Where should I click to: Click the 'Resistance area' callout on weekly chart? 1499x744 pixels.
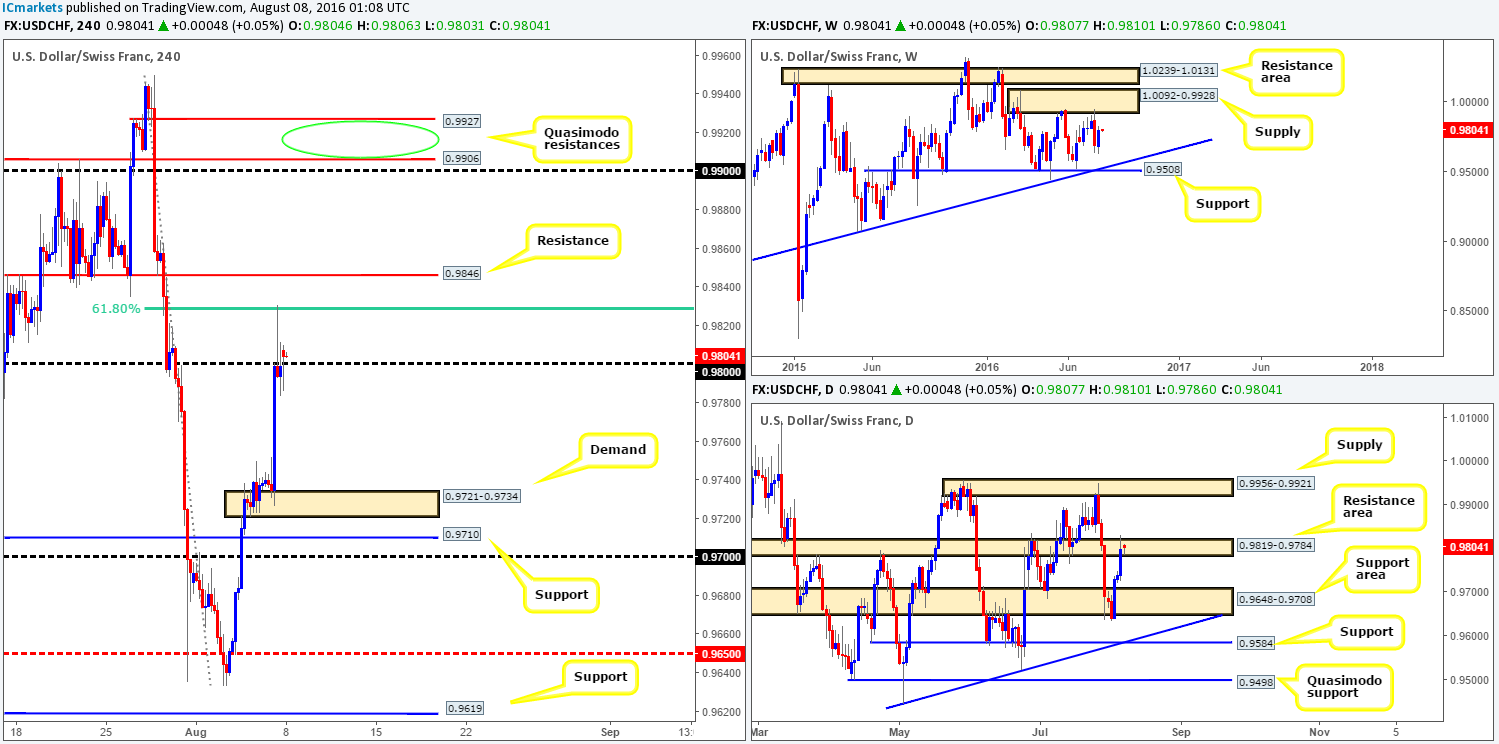tap(1295, 73)
